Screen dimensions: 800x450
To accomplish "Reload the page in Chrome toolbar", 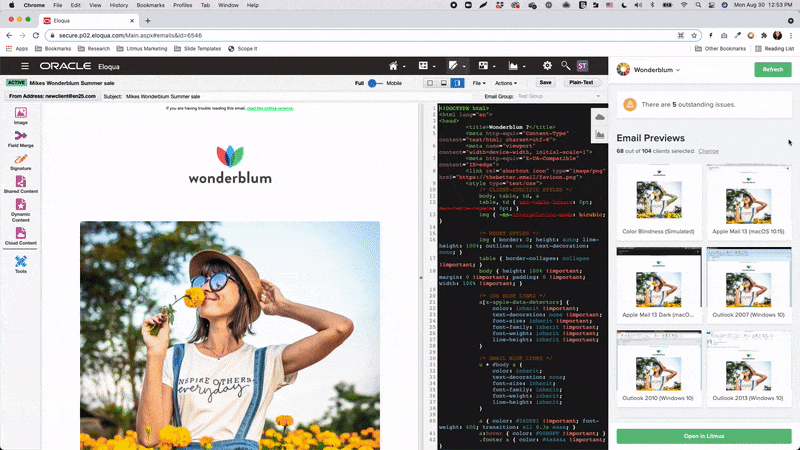I will click(36, 35).
